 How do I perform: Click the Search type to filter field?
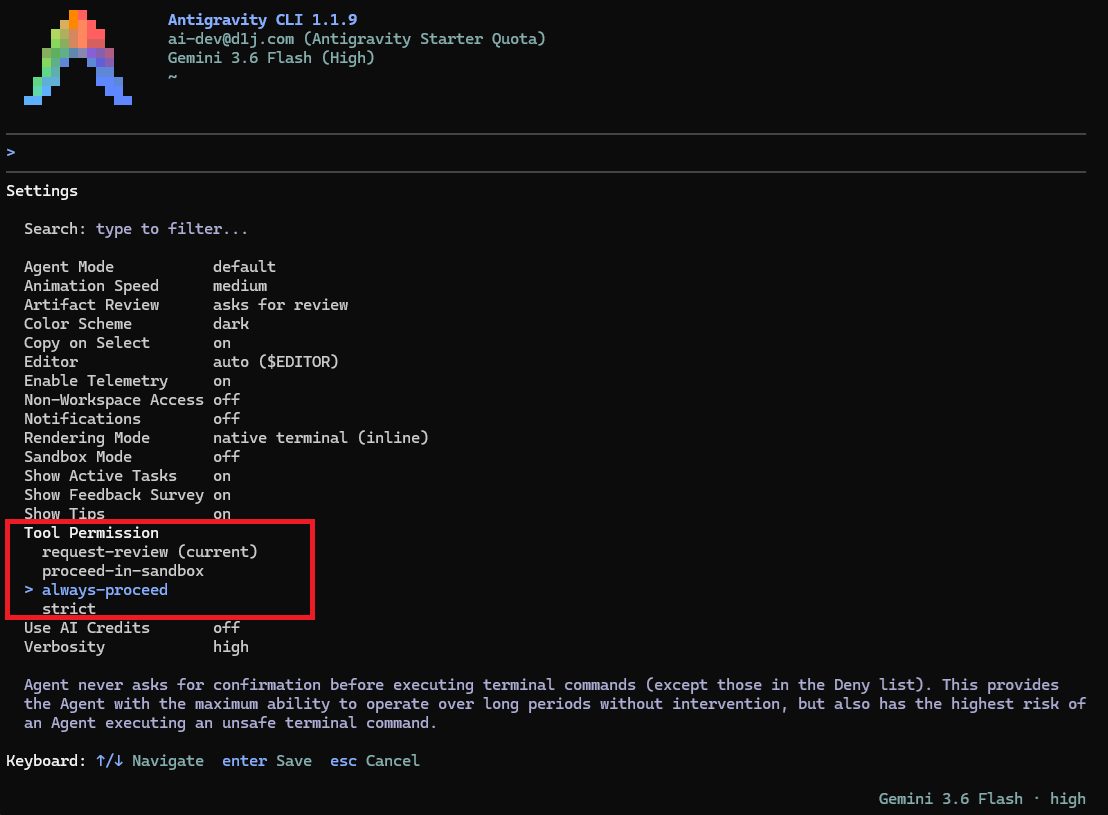pos(136,229)
